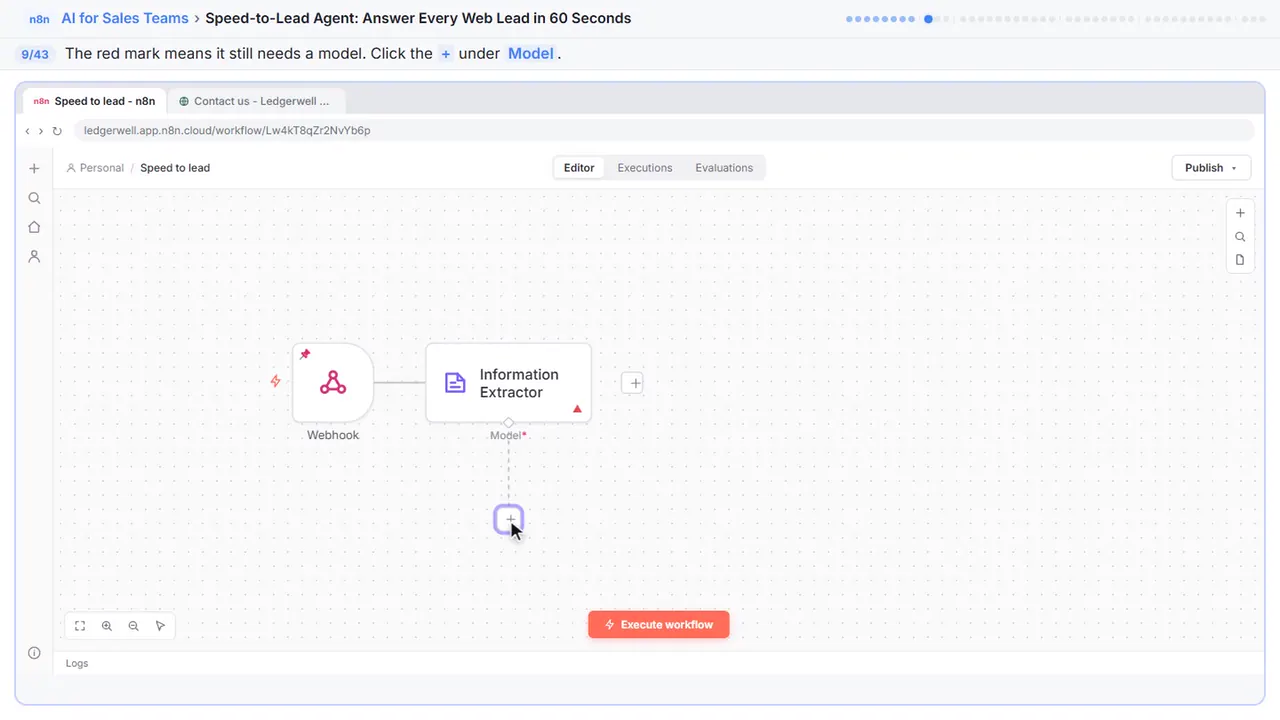Image resolution: width=1280 pixels, height=720 pixels.
Task: Add a model with the plus under Model
Action: [x=509, y=519]
